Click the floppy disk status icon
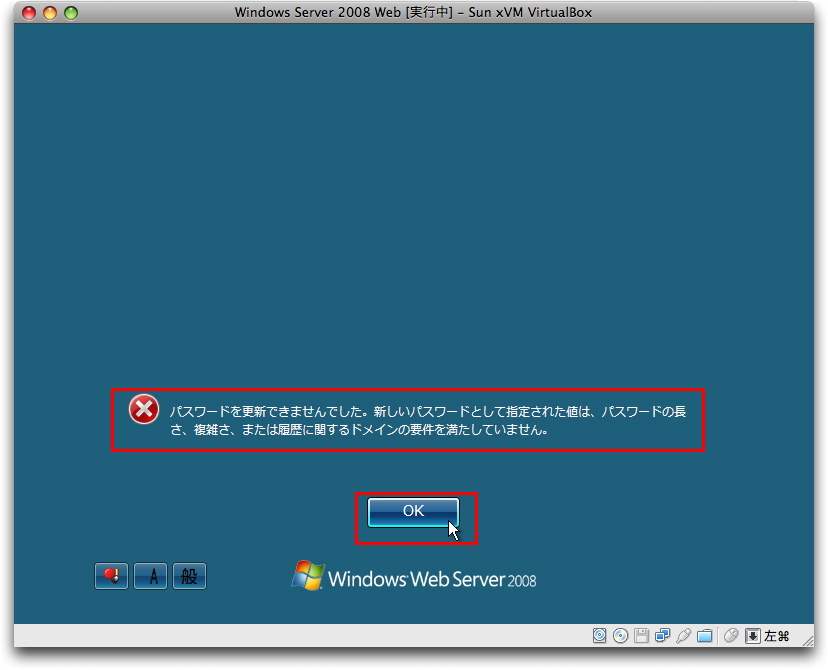 click(x=642, y=636)
